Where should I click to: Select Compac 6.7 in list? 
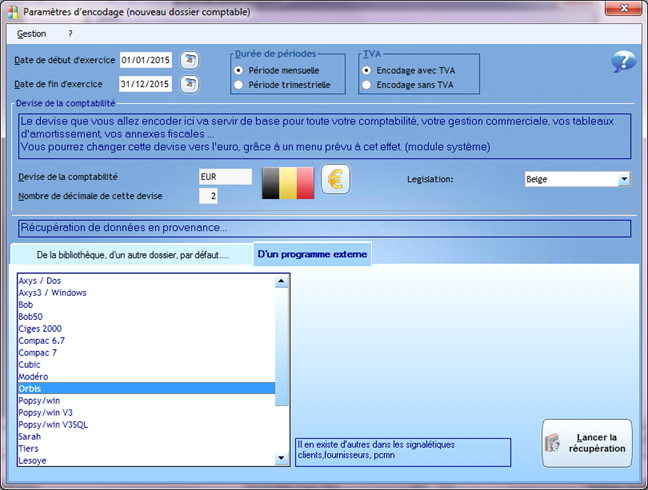[x=147, y=340]
